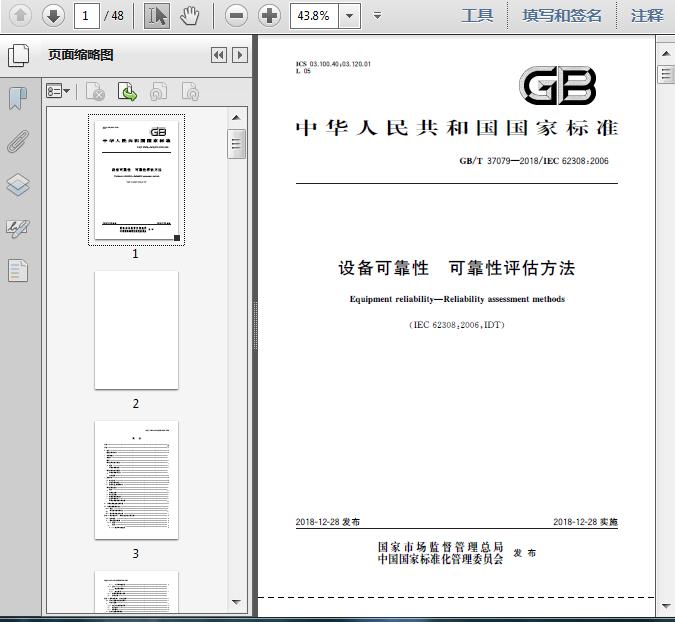Activate the text selection cursor tool

coord(157,15)
